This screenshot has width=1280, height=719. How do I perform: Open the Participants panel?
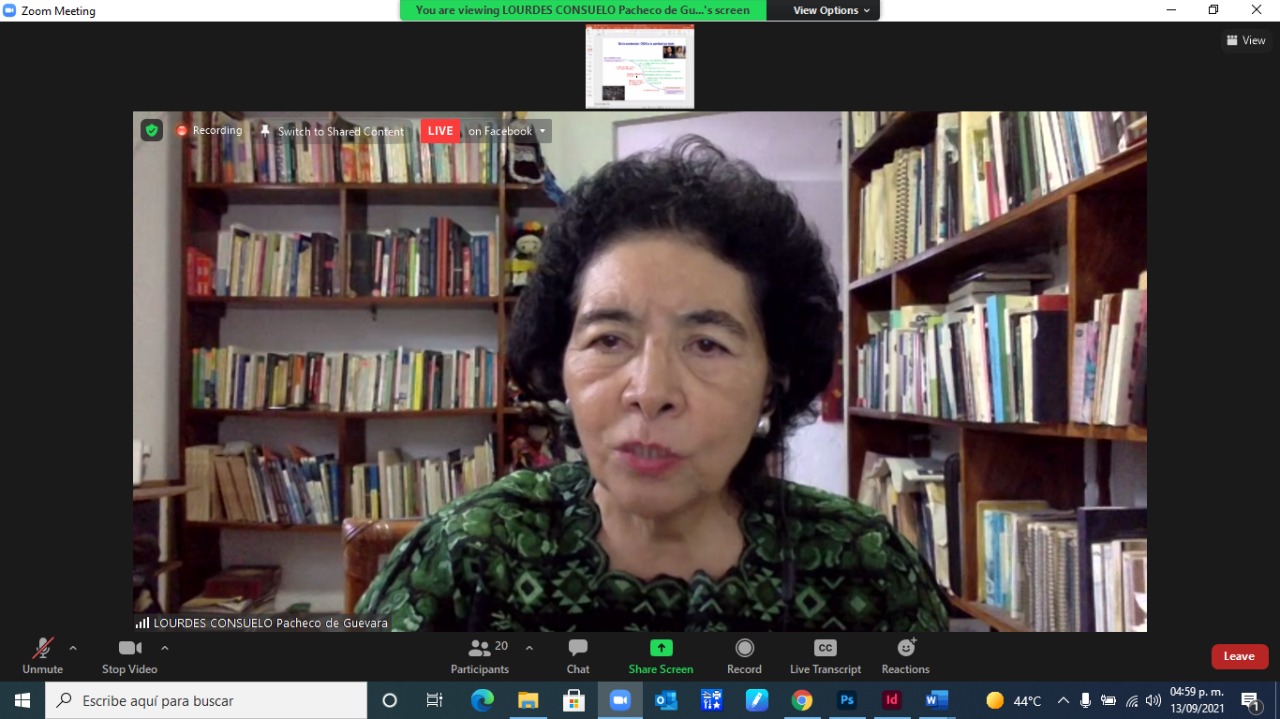click(480, 656)
